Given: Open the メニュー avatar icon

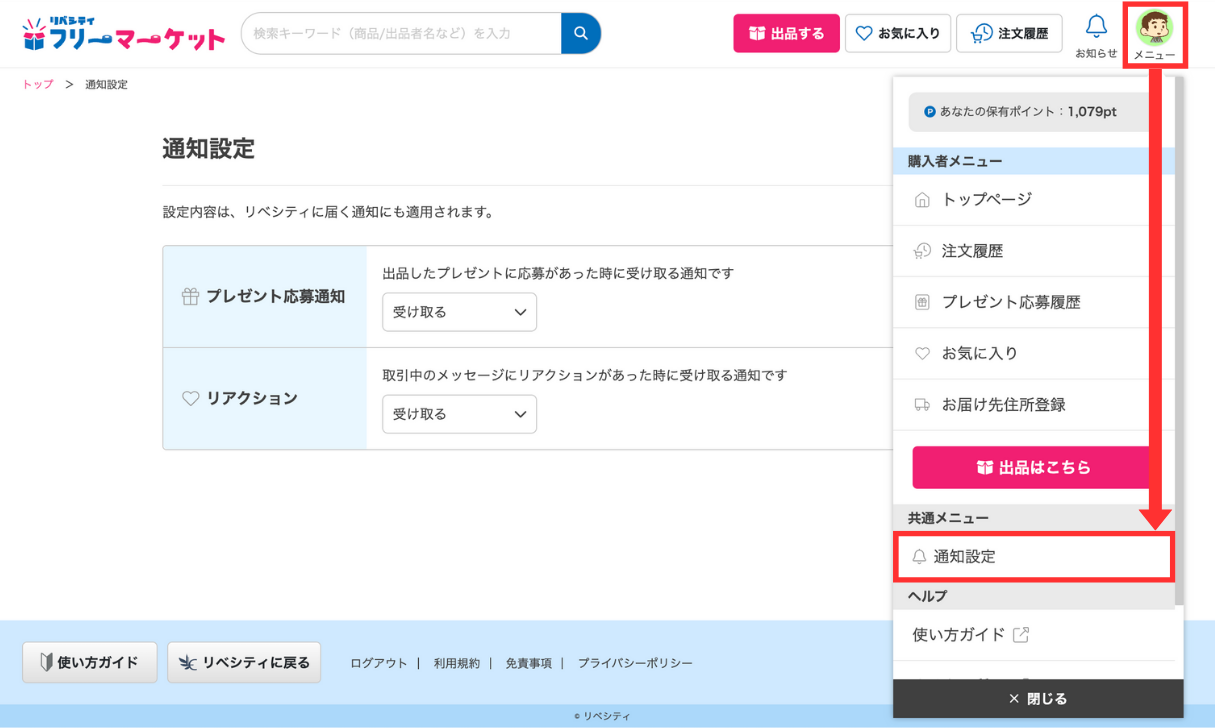Looking at the screenshot, I should (x=1155, y=26).
